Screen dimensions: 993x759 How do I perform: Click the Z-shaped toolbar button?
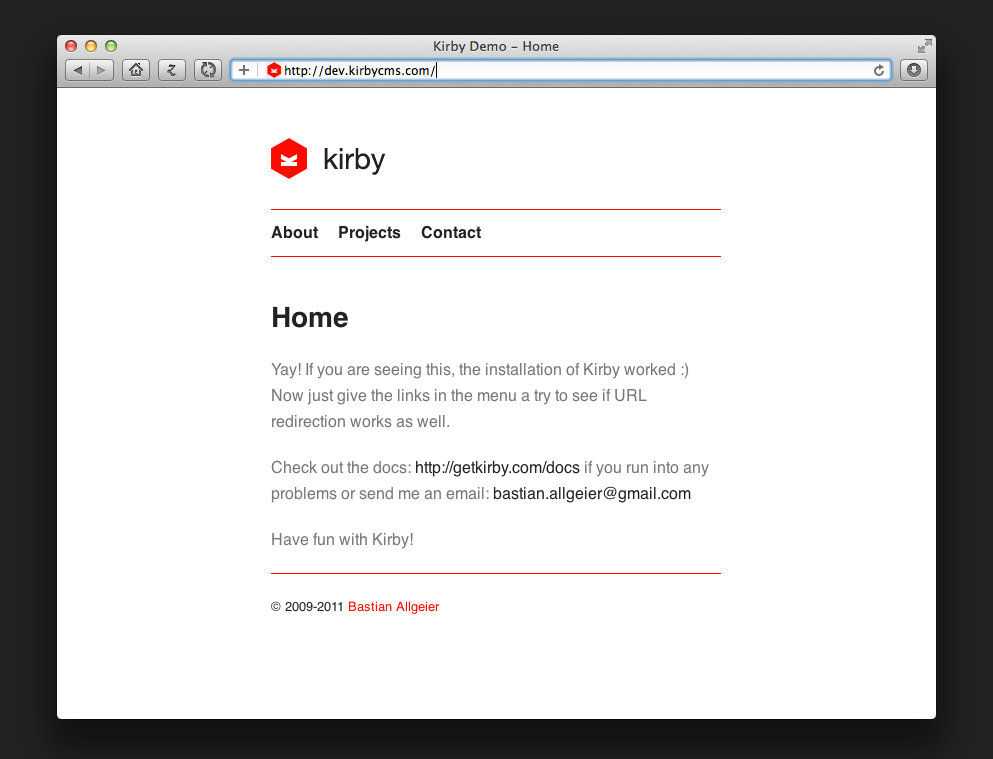click(172, 70)
